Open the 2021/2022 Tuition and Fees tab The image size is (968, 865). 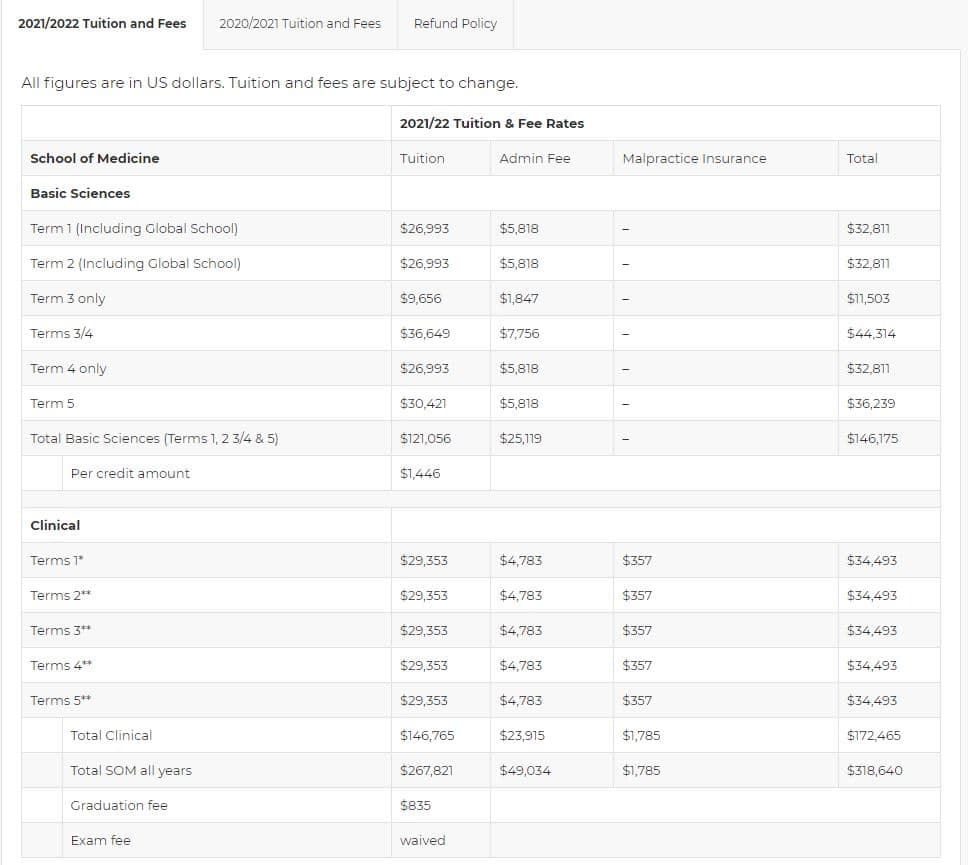point(102,23)
